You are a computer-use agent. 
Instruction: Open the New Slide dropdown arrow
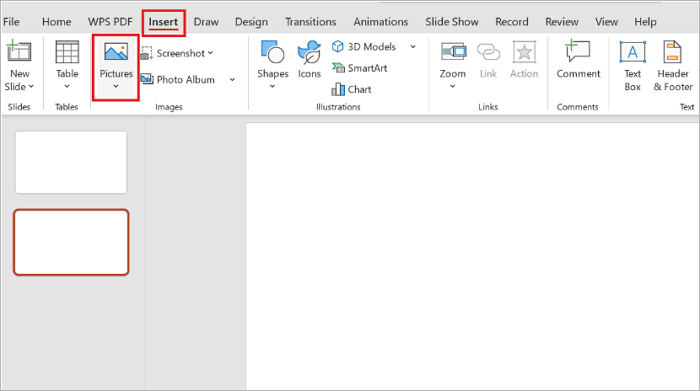pos(31,87)
